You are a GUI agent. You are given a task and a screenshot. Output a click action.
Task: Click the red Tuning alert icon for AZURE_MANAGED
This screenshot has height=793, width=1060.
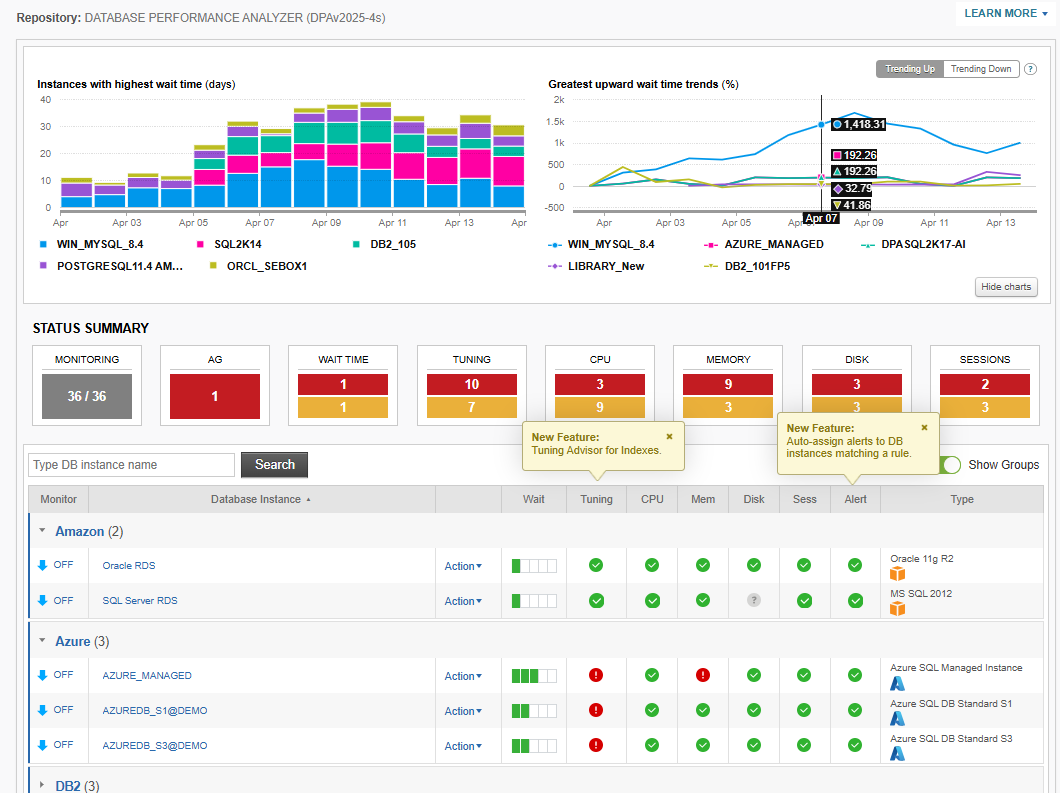596,675
